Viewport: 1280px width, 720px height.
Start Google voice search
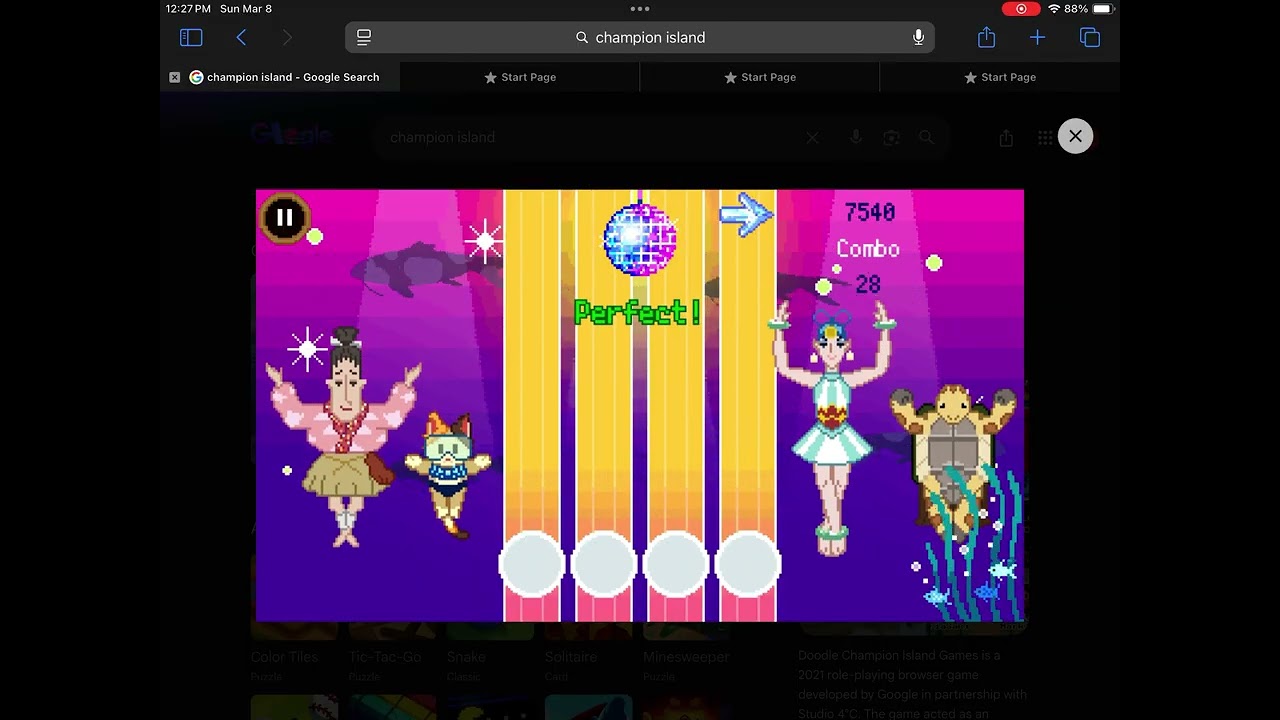[855, 138]
